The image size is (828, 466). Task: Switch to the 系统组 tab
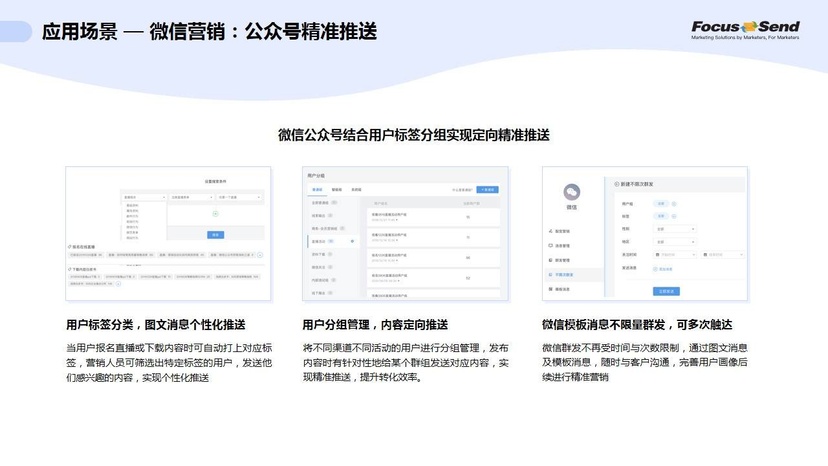[x=356, y=190]
